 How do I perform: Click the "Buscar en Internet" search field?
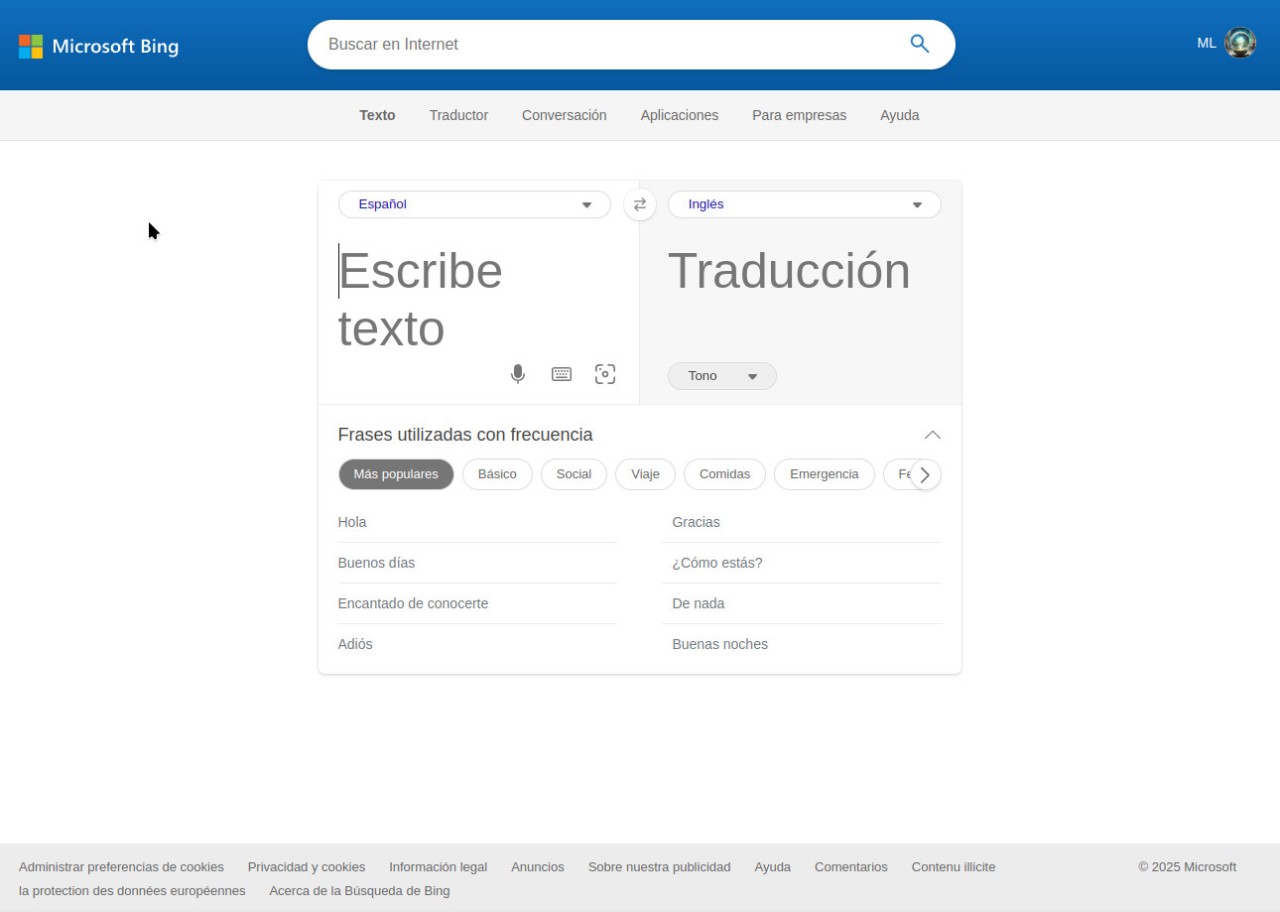(x=600, y=44)
